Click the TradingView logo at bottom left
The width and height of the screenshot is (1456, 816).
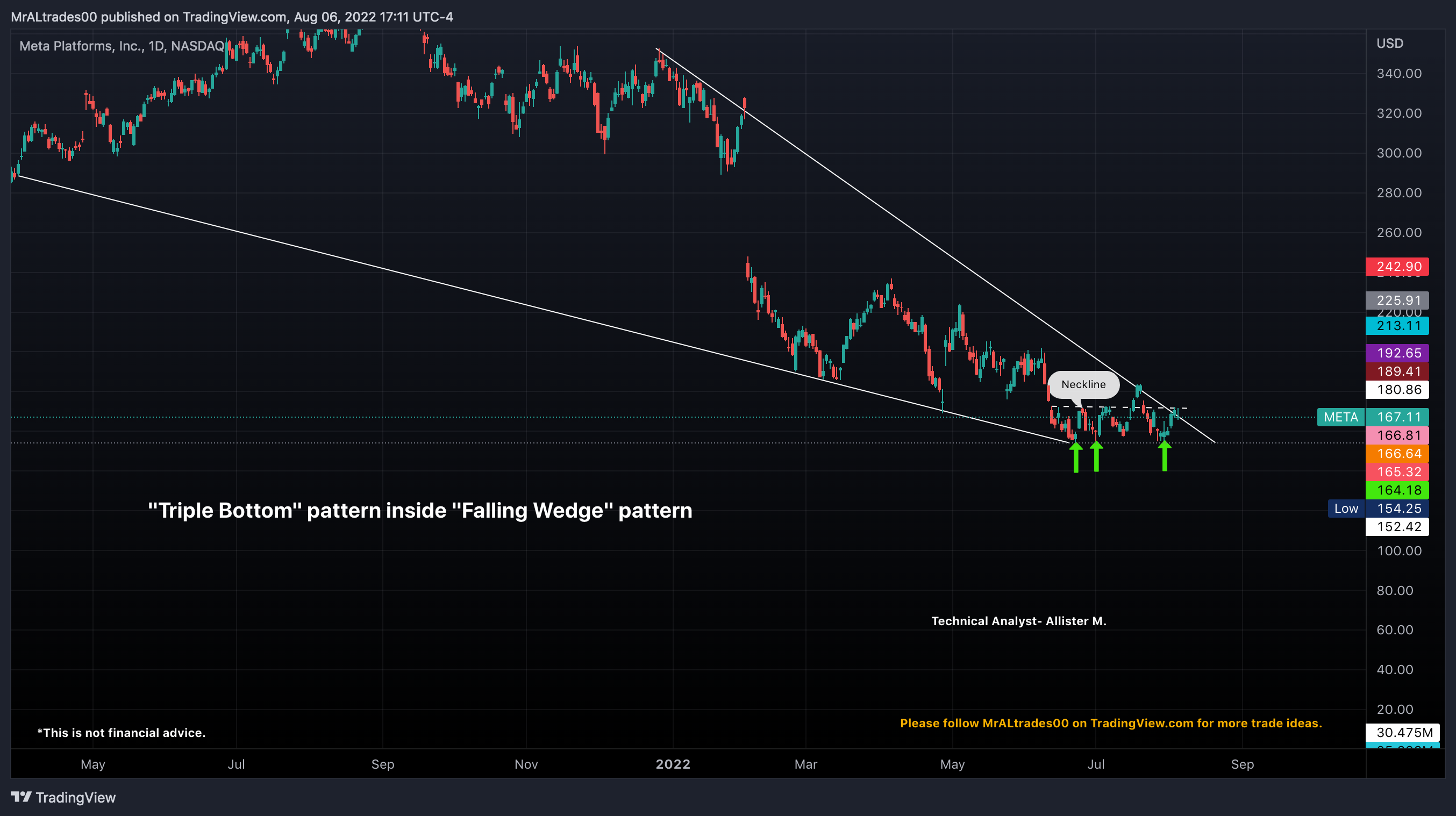(63, 797)
